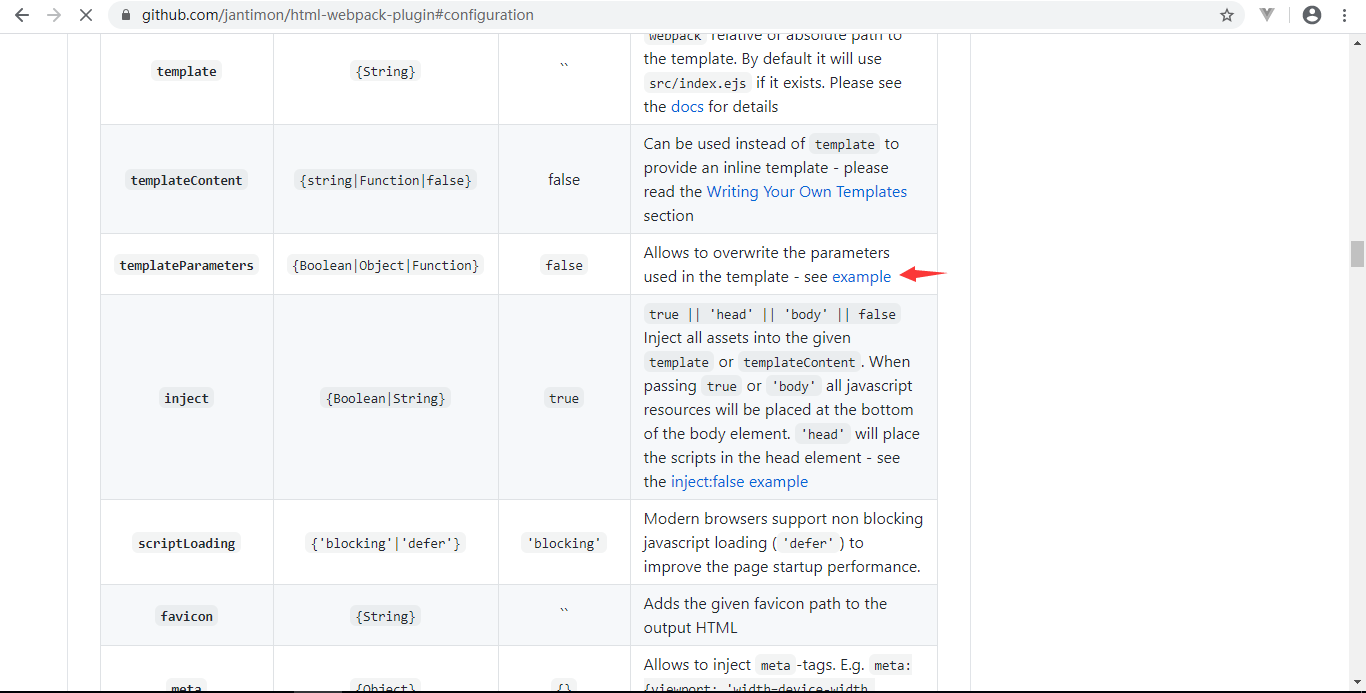This screenshot has height=693, width=1366.
Task: Click {'blocking'|'defer'} type cell
Action: click(386, 543)
